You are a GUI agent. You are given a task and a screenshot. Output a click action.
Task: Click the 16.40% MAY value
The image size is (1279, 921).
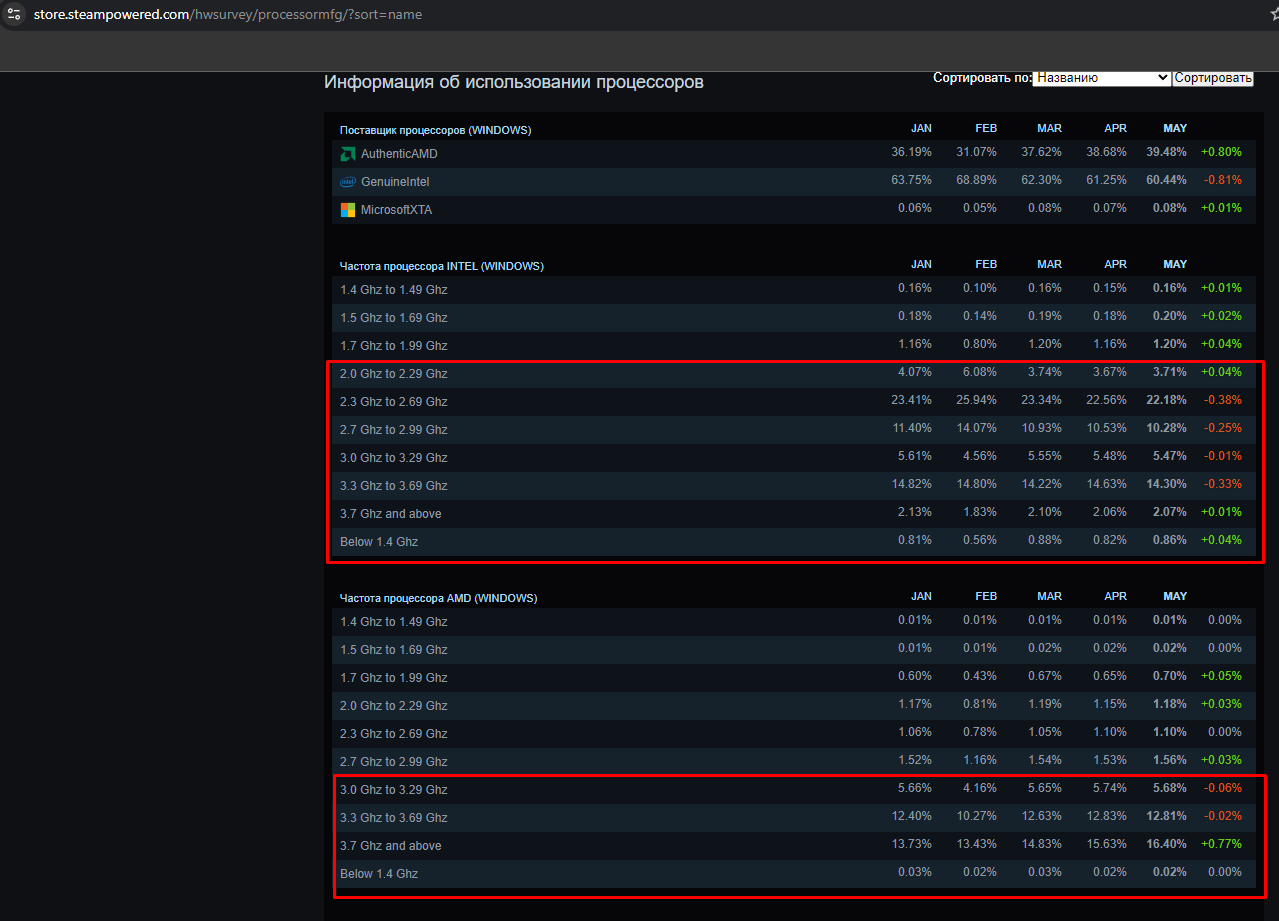point(1166,844)
